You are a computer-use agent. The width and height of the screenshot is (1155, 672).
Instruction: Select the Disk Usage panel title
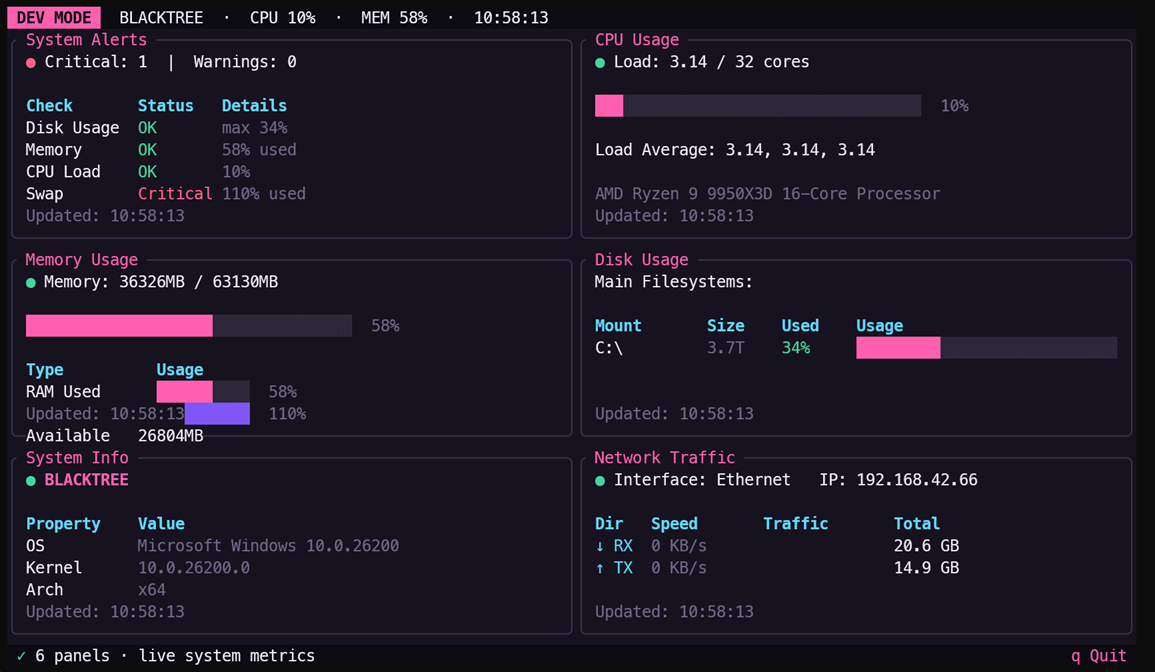(x=642, y=260)
